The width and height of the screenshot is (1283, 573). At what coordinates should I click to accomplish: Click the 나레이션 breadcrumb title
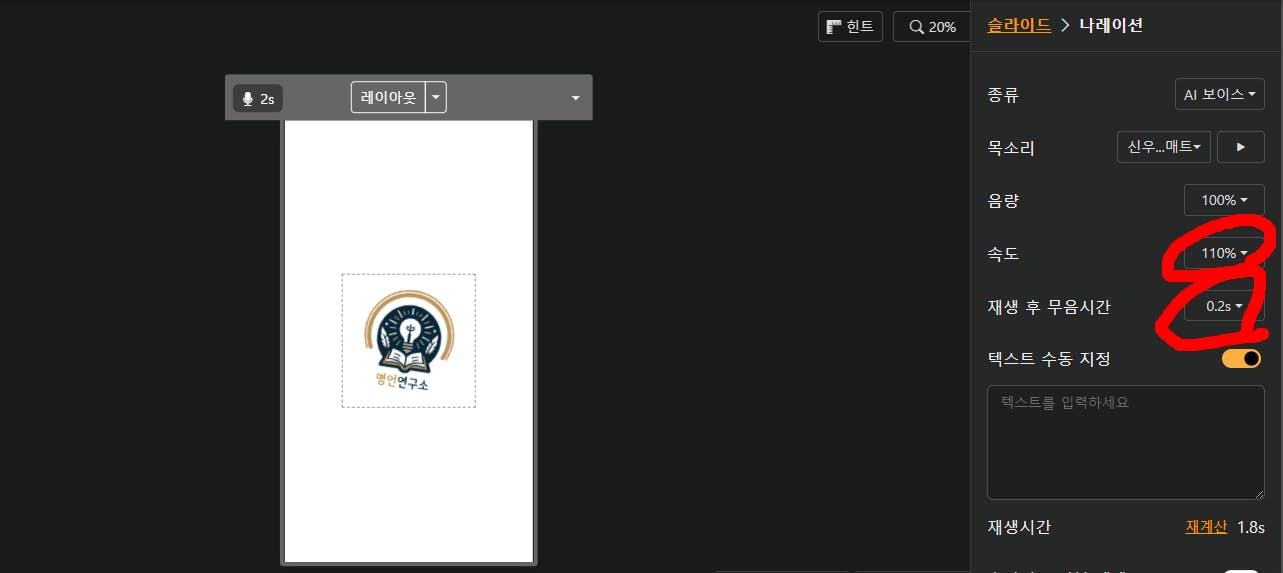tap(1111, 25)
